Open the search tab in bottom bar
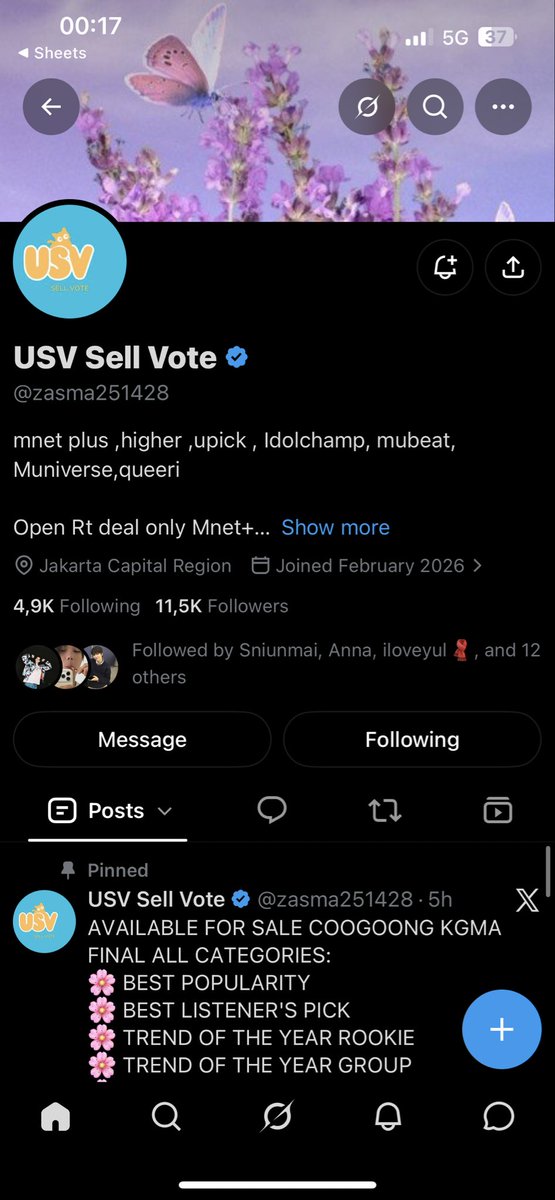This screenshot has height=1200, width=555. [x=166, y=1116]
